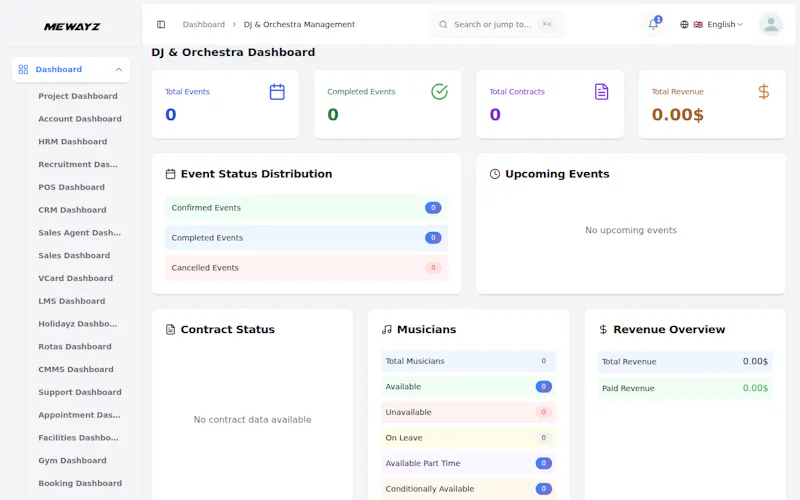Select POS Dashboard in sidebar
The height and width of the screenshot is (500, 800).
(71, 187)
